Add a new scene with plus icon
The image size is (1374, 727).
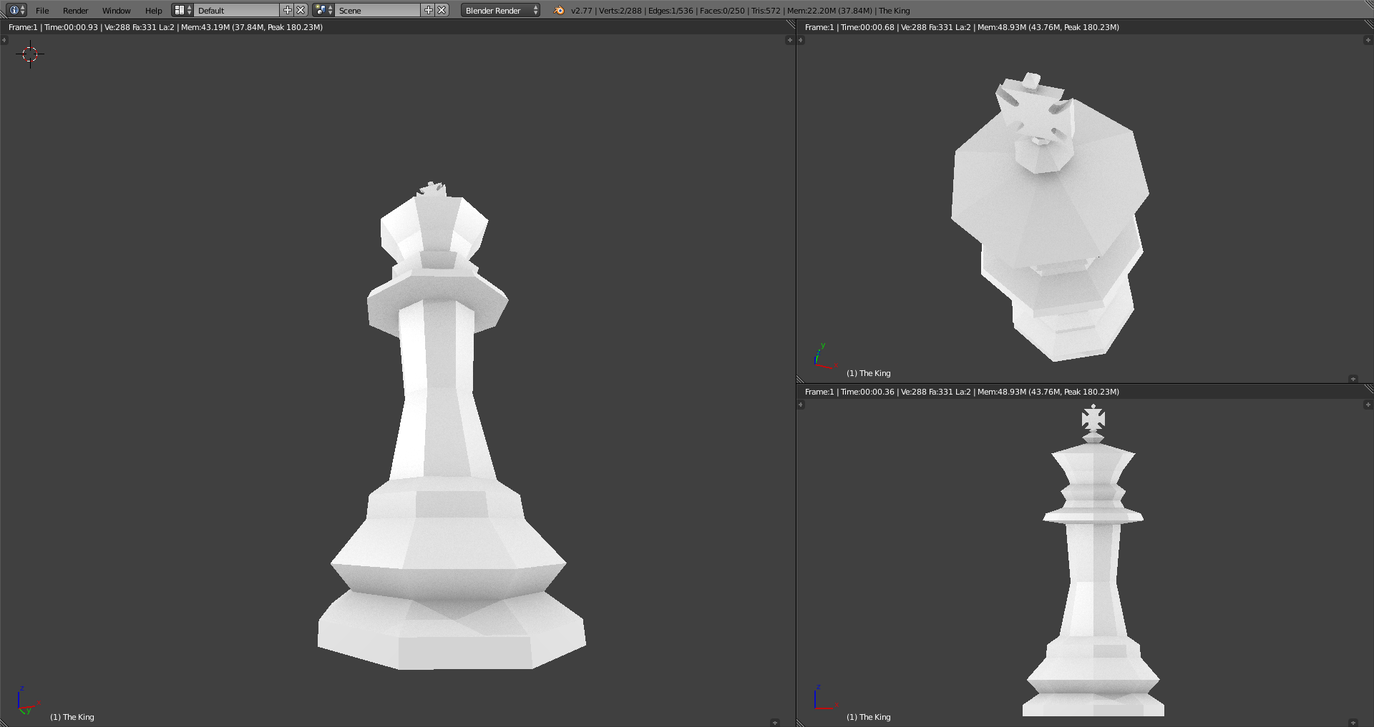click(x=428, y=10)
